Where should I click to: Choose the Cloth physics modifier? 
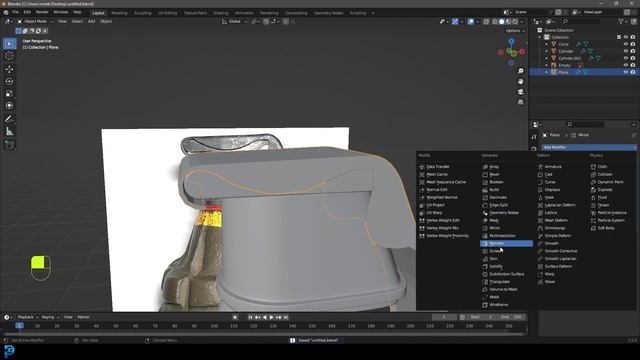(x=602, y=167)
